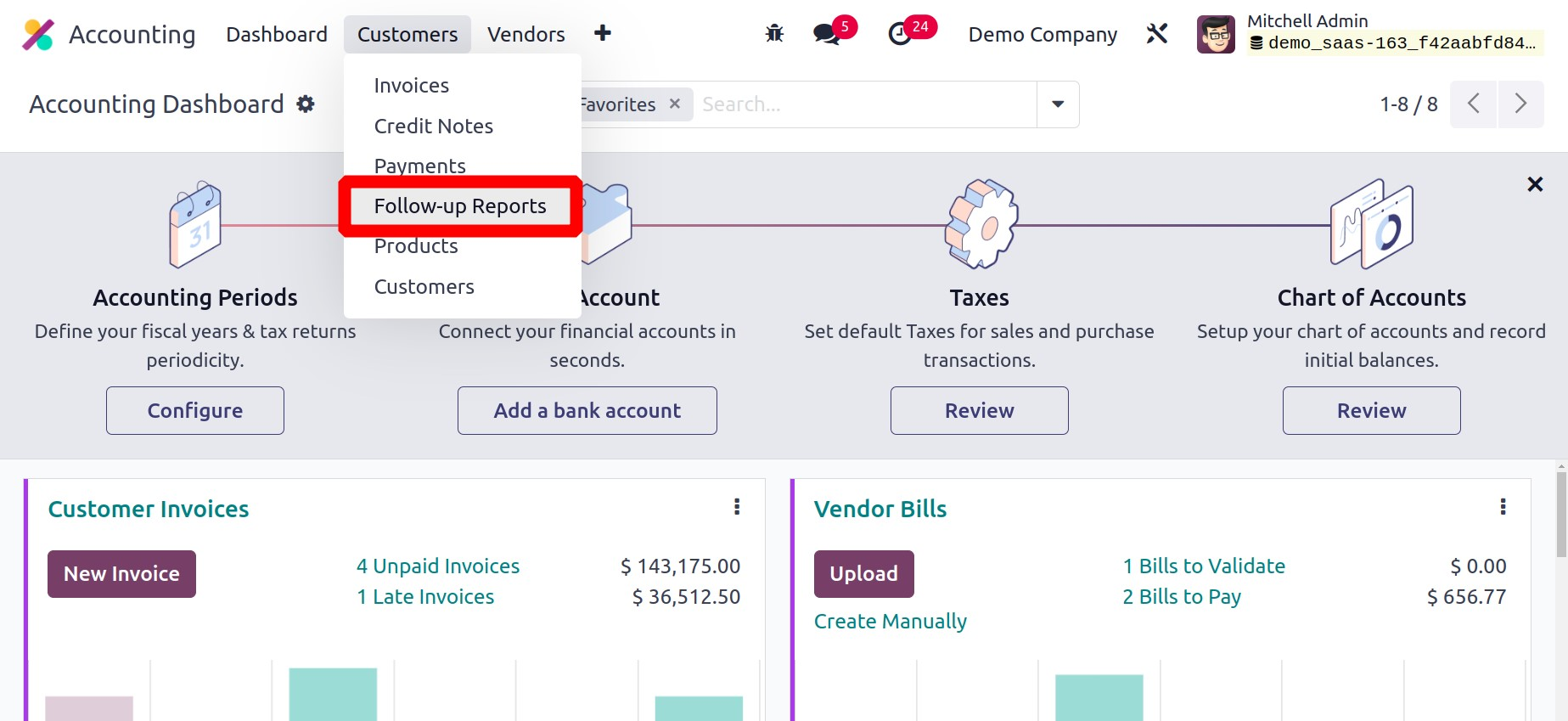Expand the search options dropdown arrow
The width and height of the screenshot is (1568, 721).
[1058, 104]
